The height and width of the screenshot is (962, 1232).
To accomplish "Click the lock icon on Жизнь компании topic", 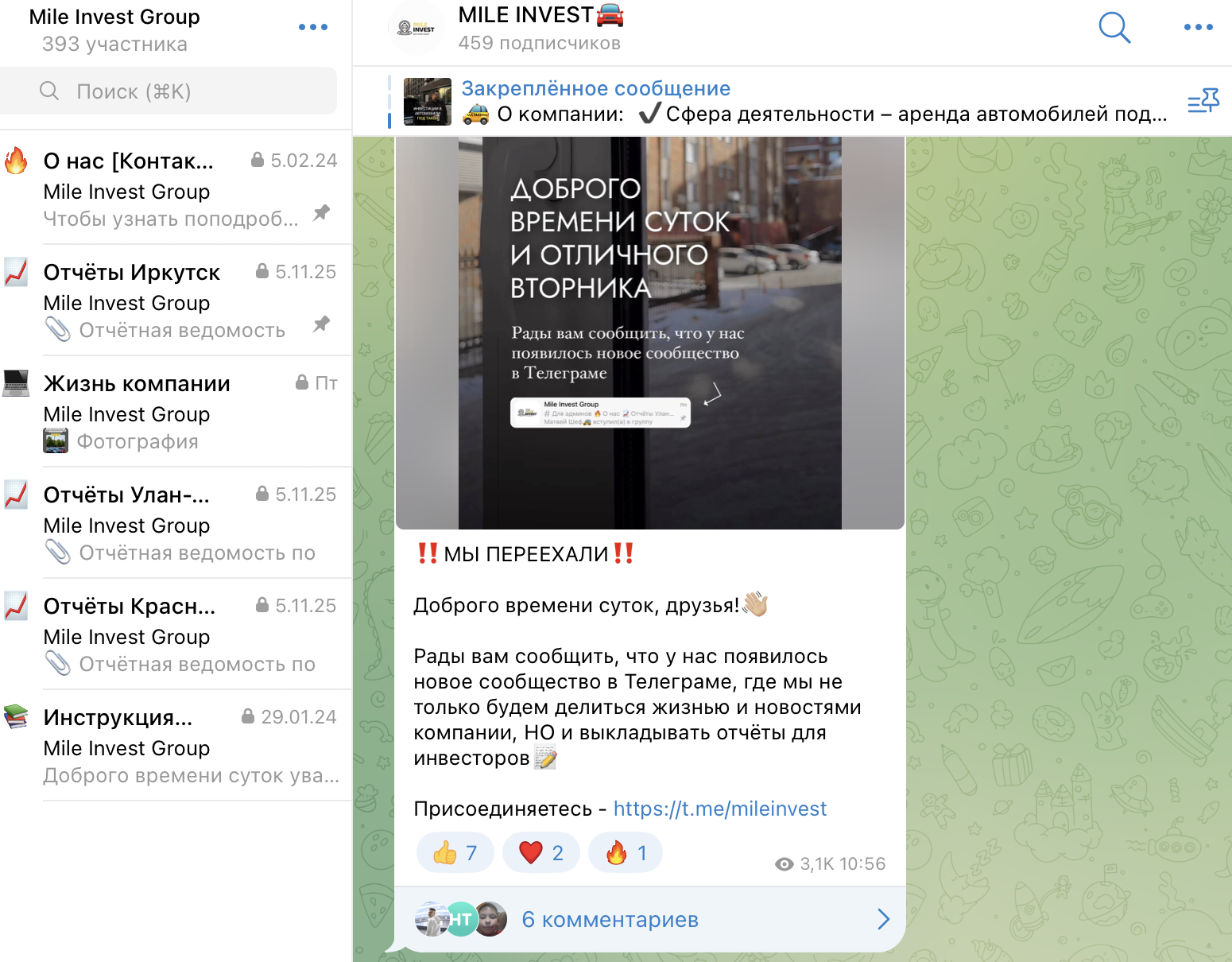I will click(x=302, y=383).
